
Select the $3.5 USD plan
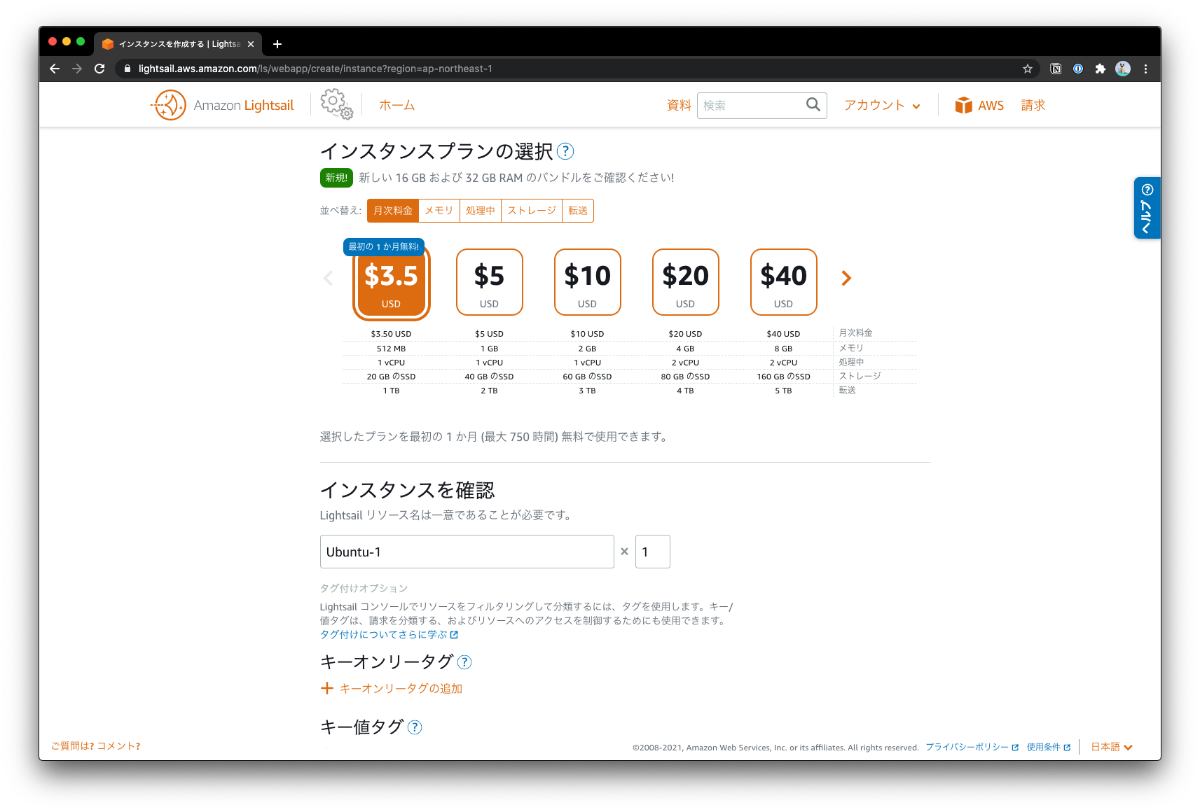coord(391,282)
